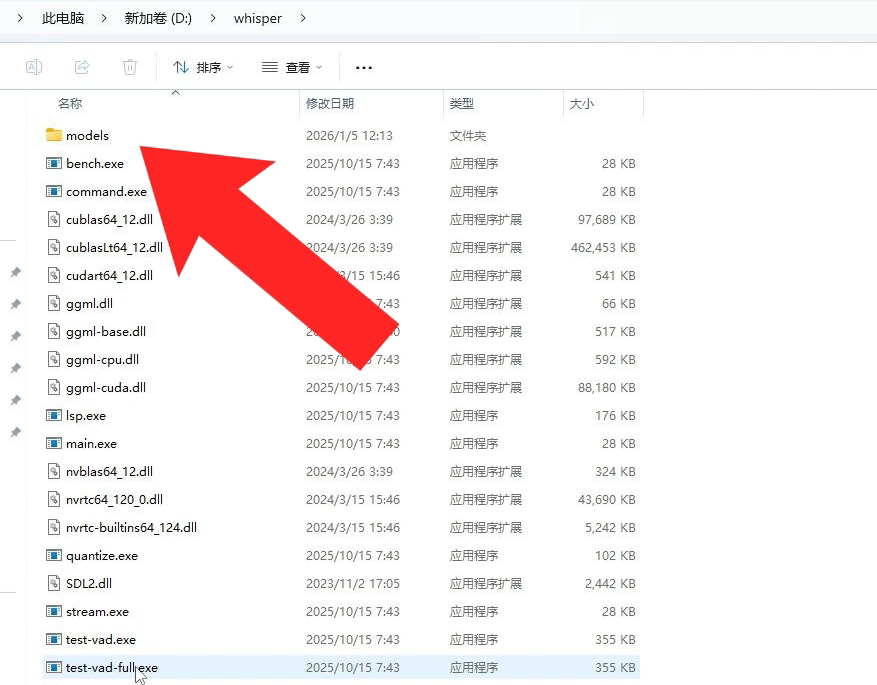Select the lsp.exe file icon
877x685 pixels.
(x=54, y=415)
